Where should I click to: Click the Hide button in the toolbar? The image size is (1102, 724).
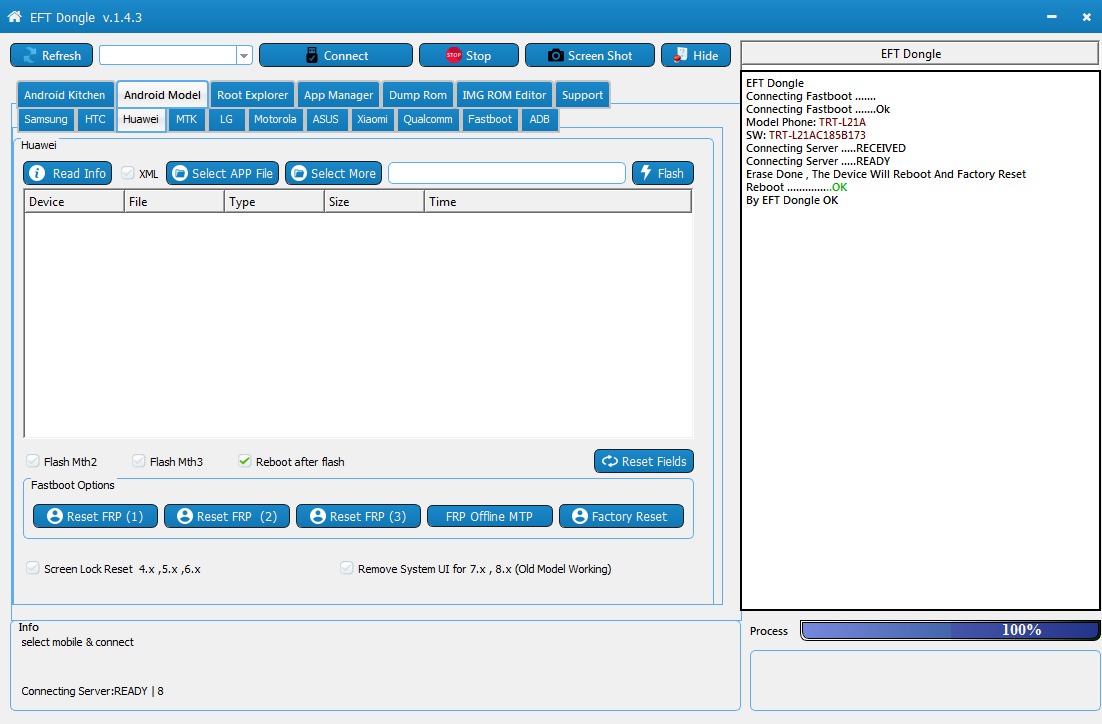point(695,56)
